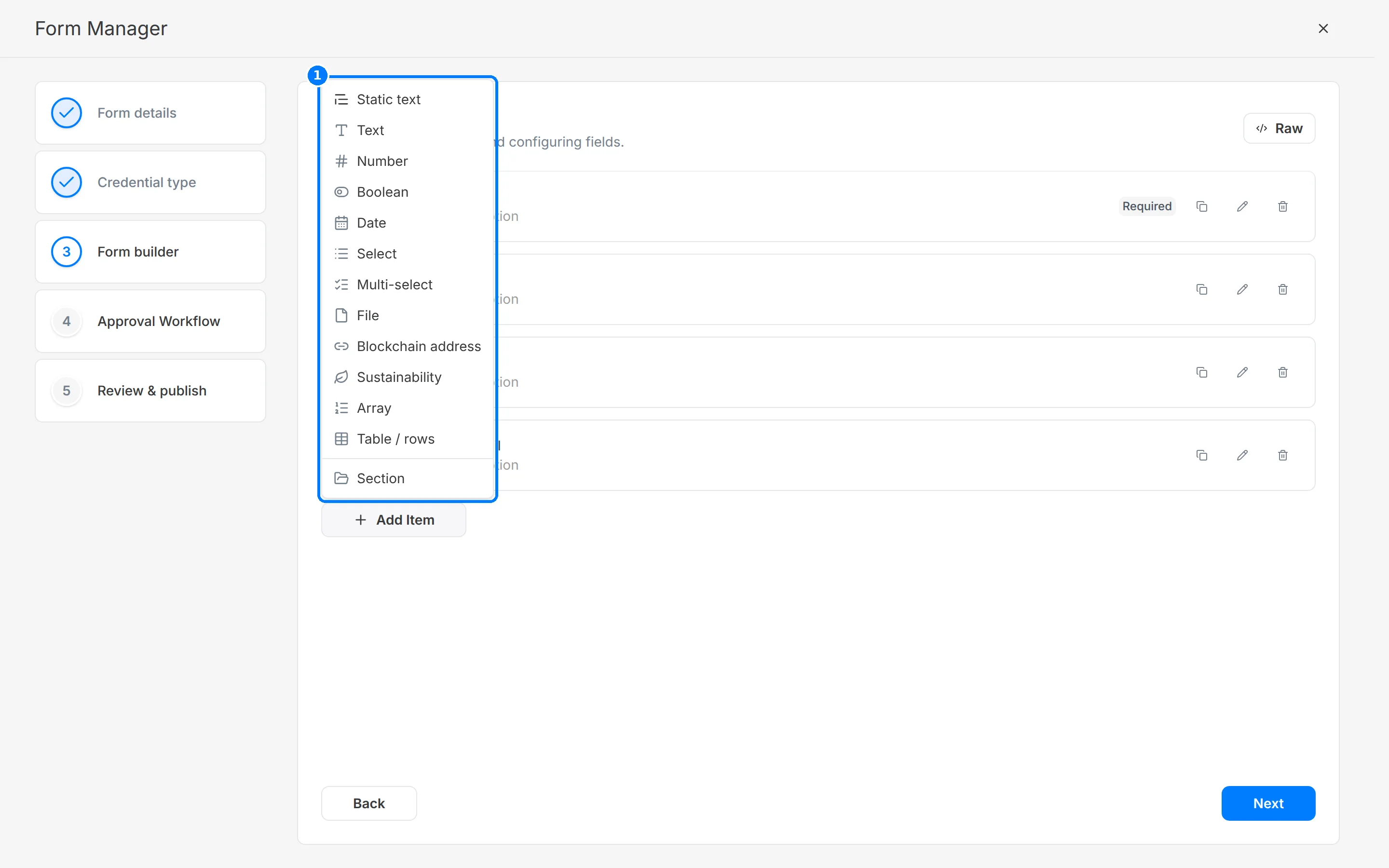Click the Add Item button
The image size is (1389, 868).
[x=394, y=520]
